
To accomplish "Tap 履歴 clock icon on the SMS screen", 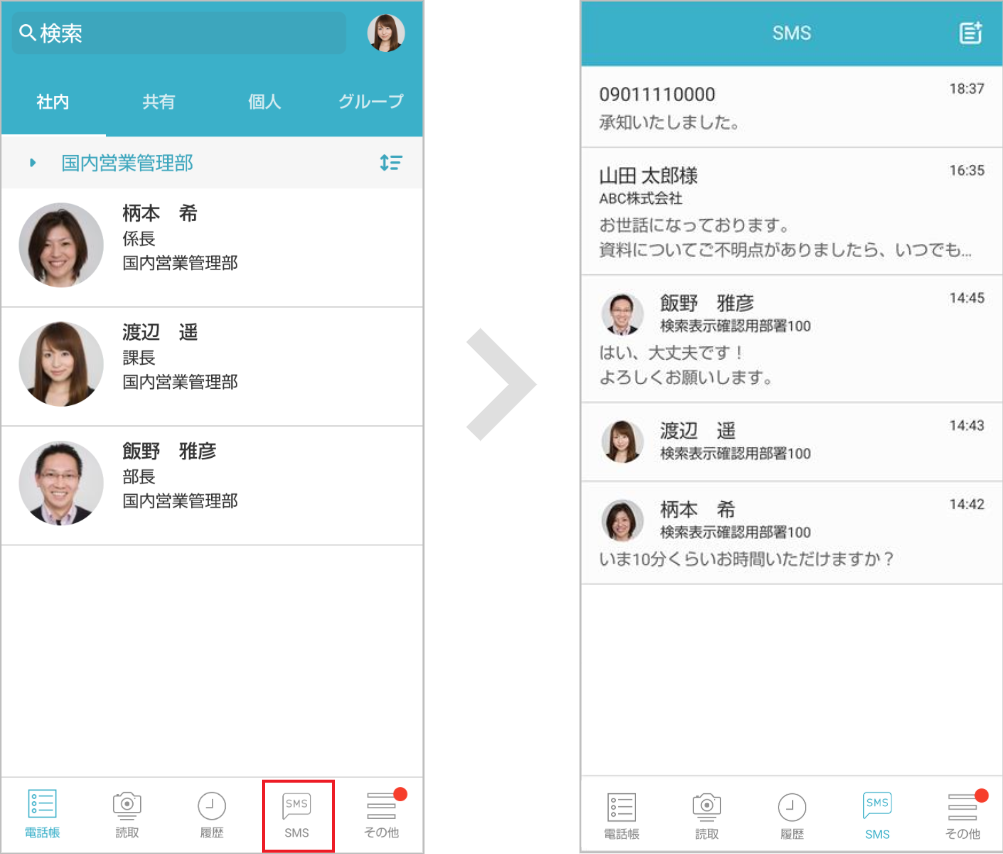I will click(x=792, y=816).
